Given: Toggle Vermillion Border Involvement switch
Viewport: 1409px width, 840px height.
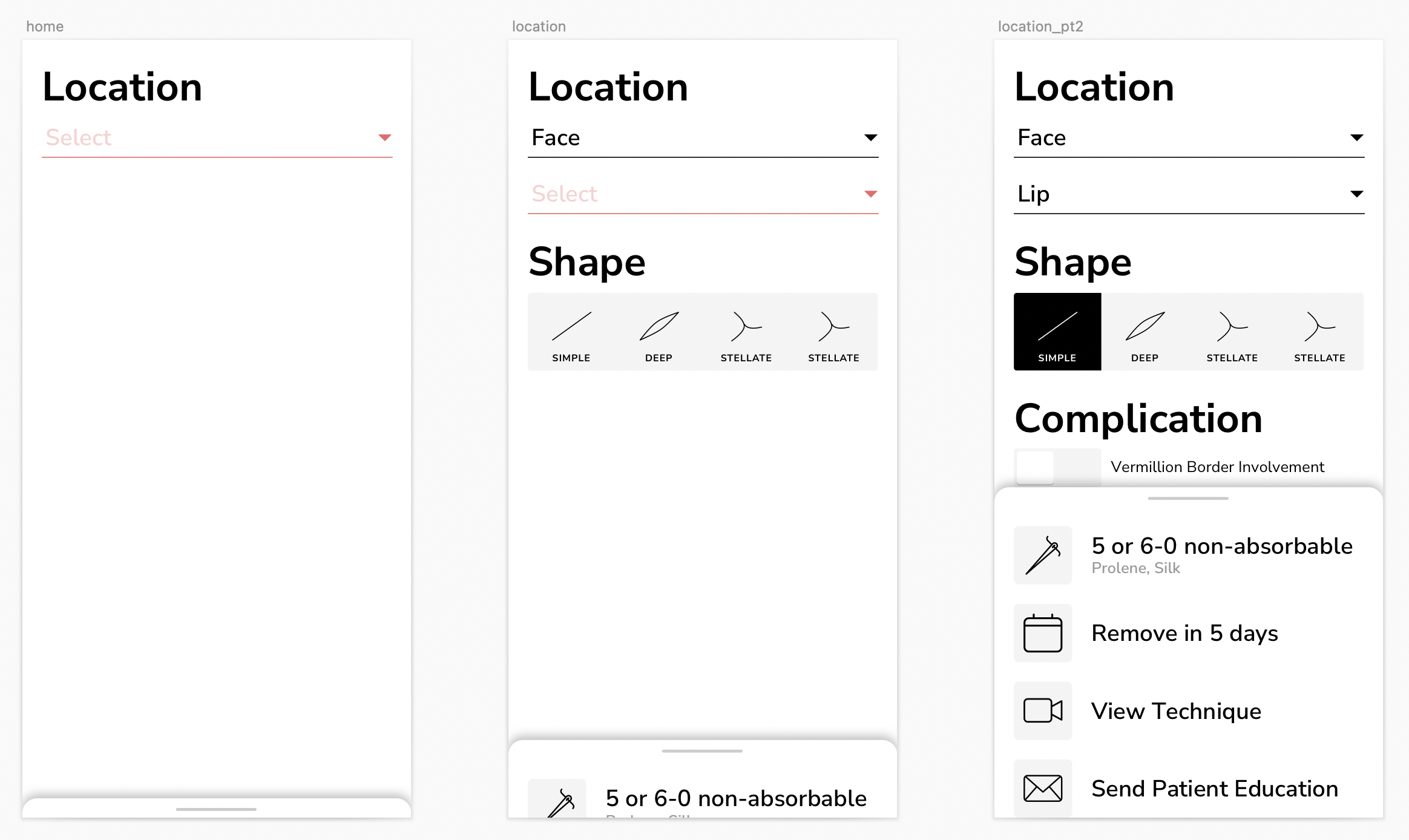Looking at the screenshot, I should (1057, 467).
